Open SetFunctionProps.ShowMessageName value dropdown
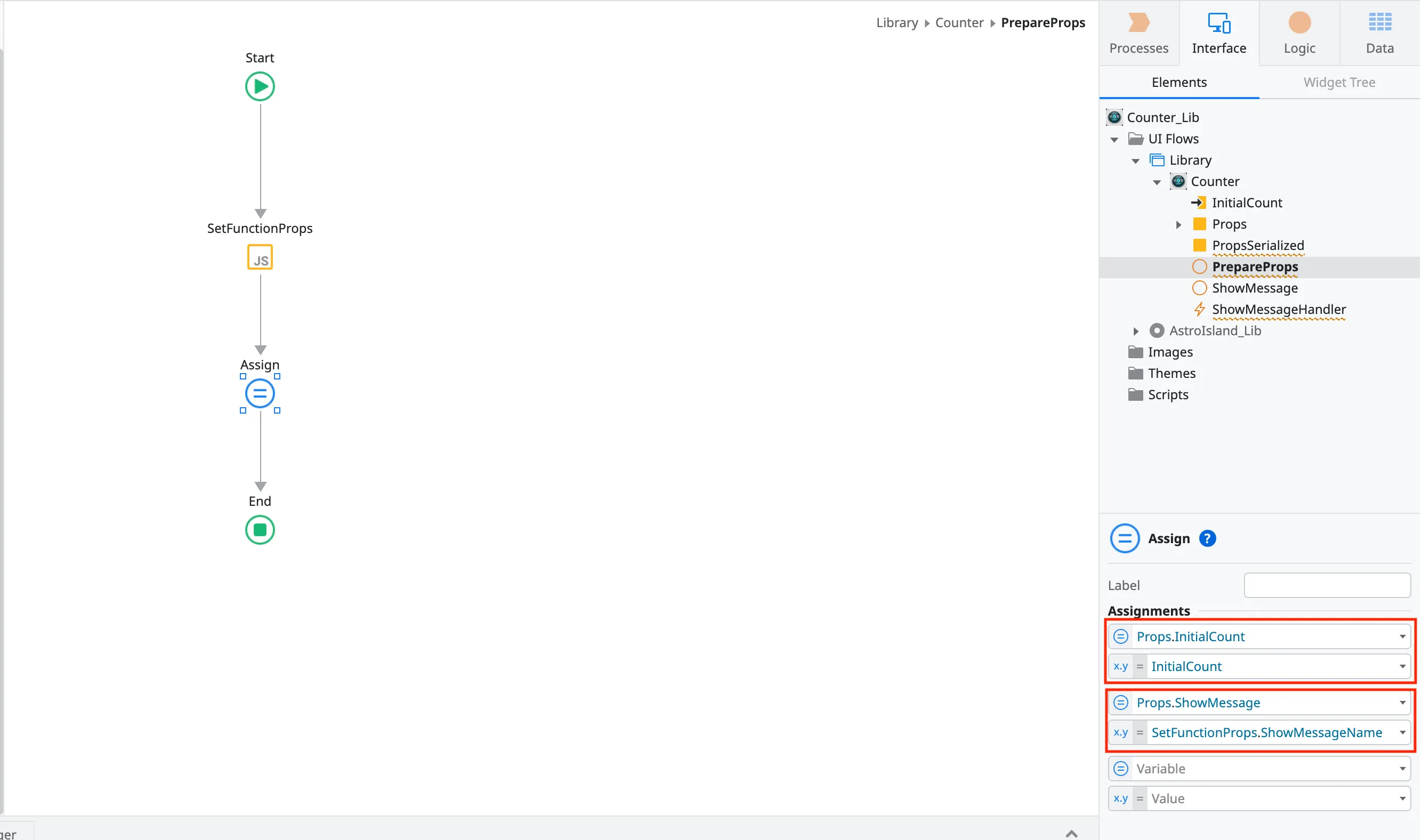 (x=1402, y=732)
